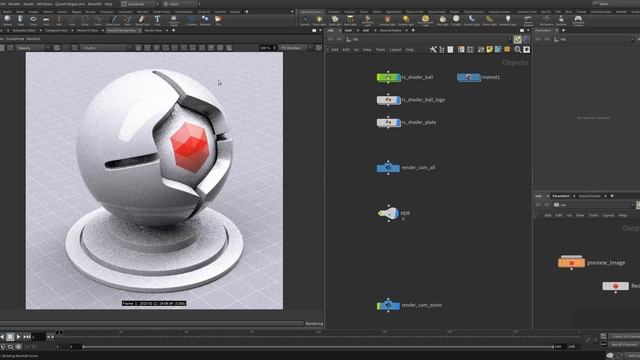
Task: Switch to the Render View tab
Action: click(153, 30)
